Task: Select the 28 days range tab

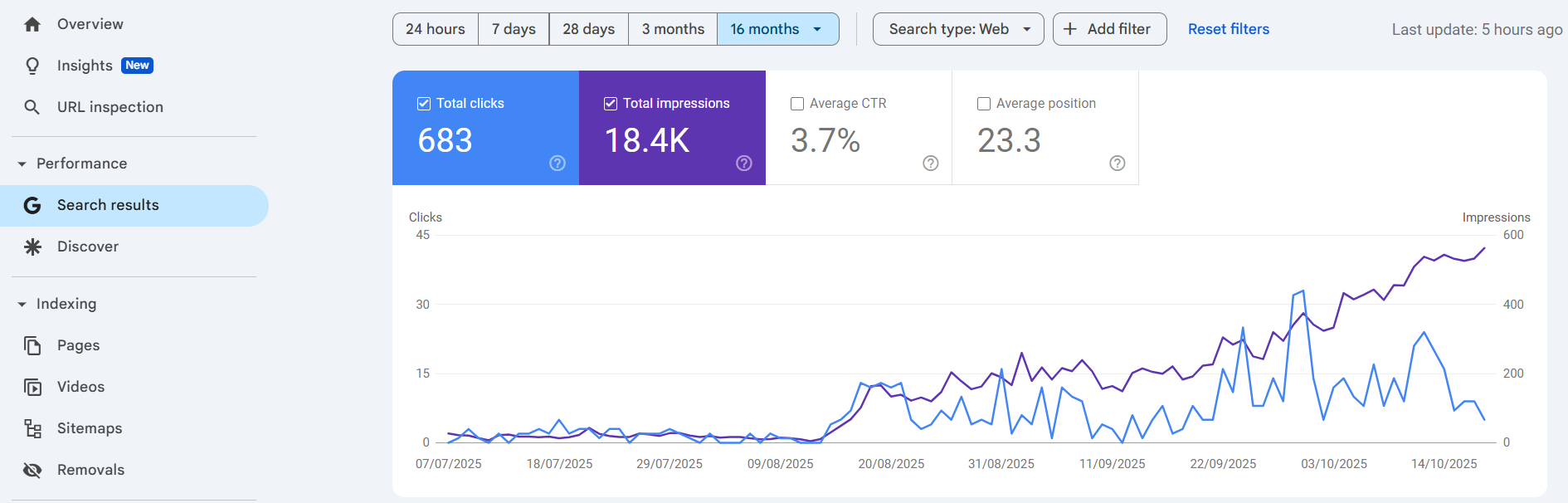Action: point(588,29)
